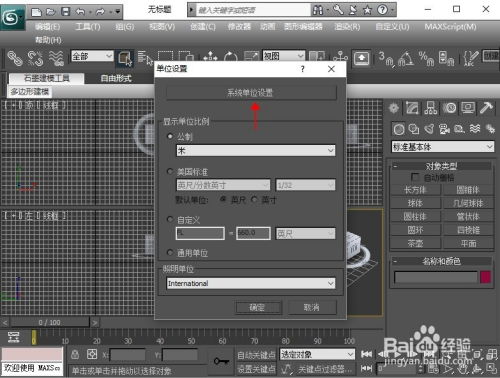
Task: Open the Utilities hammer panel
Action: pos(486,108)
